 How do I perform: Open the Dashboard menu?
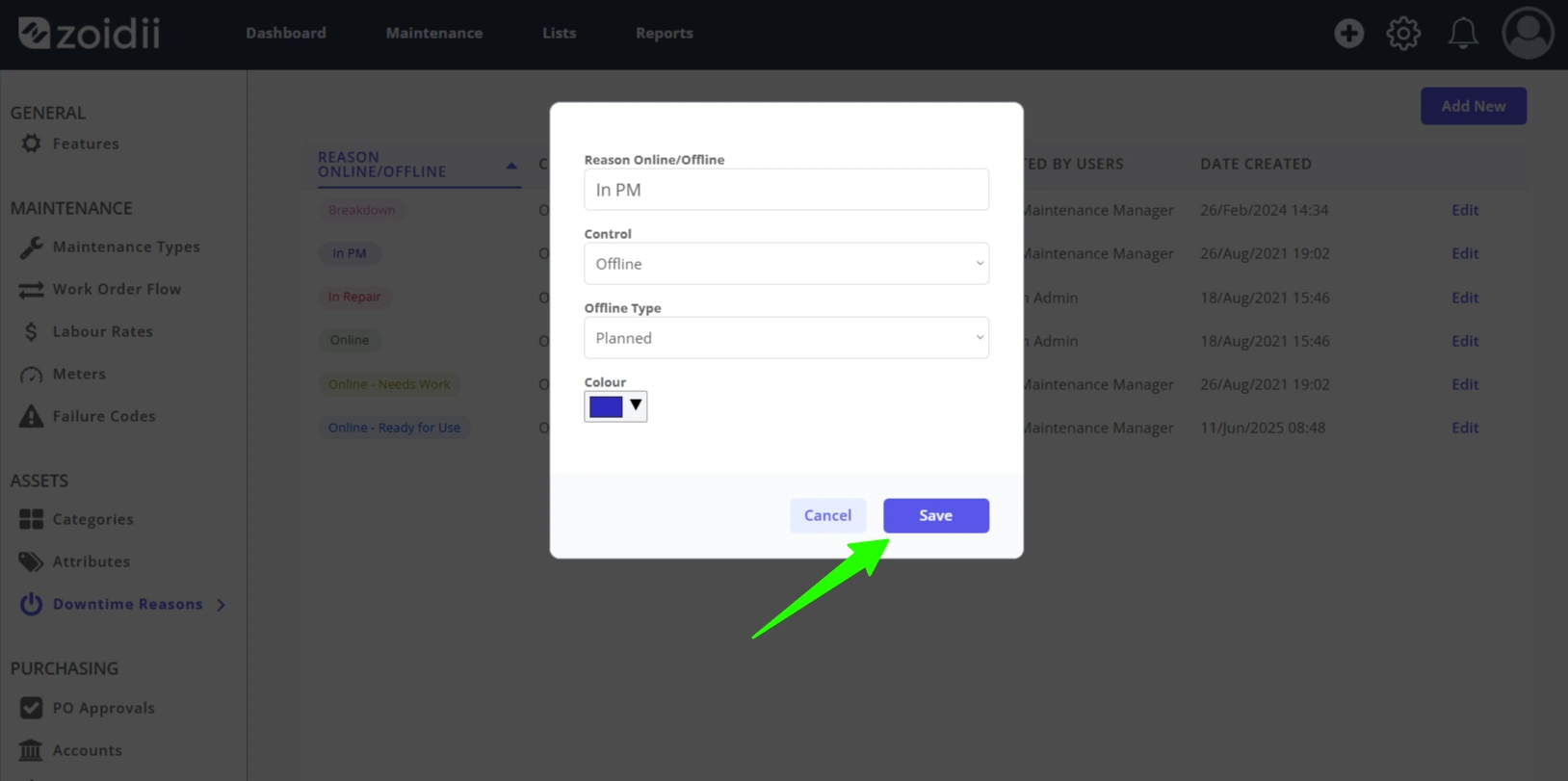click(x=286, y=33)
